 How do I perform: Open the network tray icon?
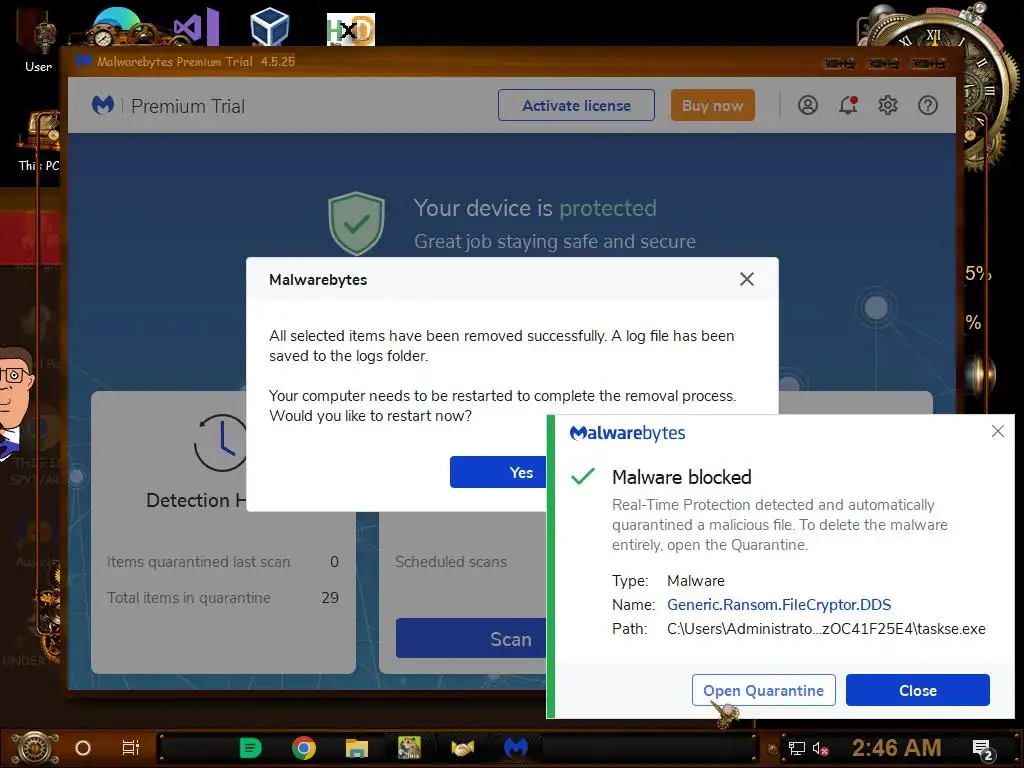pyautogui.click(x=797, y=748)
